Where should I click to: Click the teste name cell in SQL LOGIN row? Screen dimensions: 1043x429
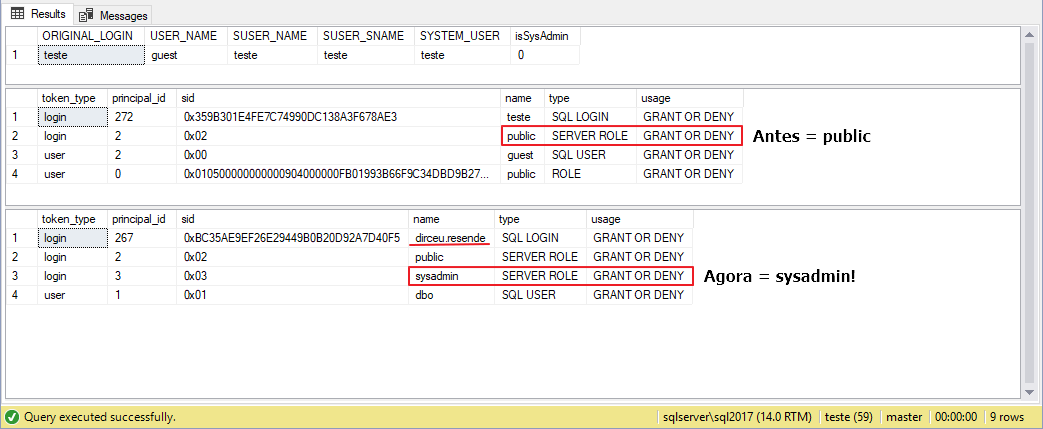coord(522,117)
